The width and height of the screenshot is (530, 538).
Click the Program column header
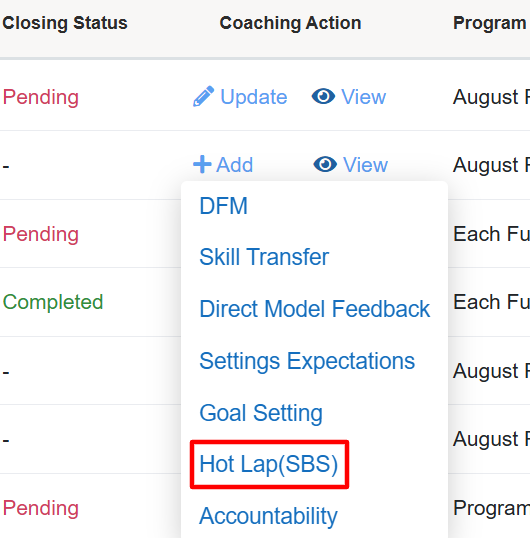491,23
